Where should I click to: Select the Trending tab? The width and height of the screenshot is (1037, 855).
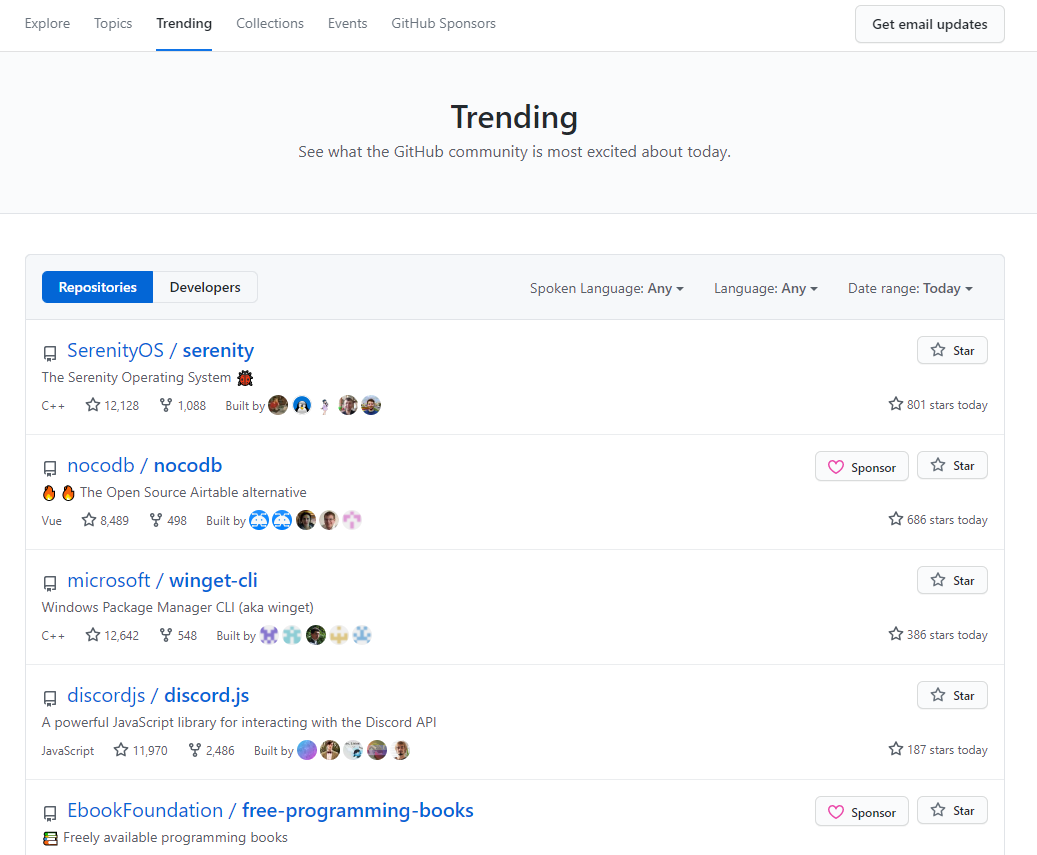(x=184, y=23)
